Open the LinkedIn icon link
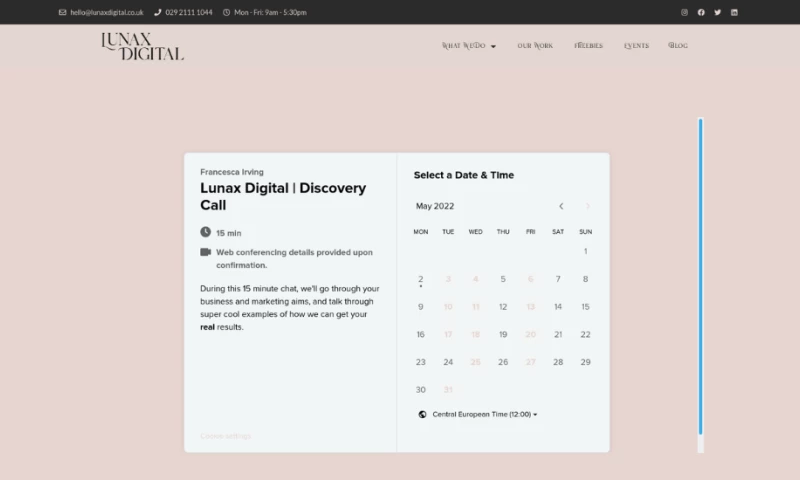800x480 pixels. (x=734, y=12)
